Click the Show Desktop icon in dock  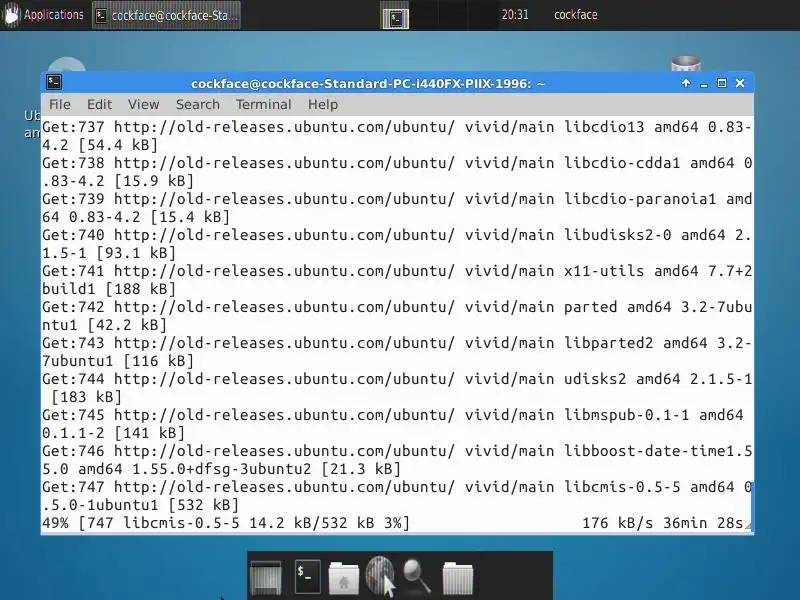[x=265, y=577]
